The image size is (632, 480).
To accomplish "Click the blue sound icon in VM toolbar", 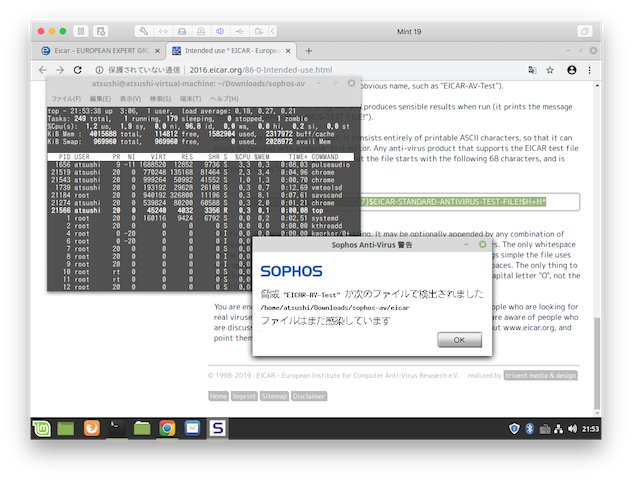I will [x=220, y=31].
